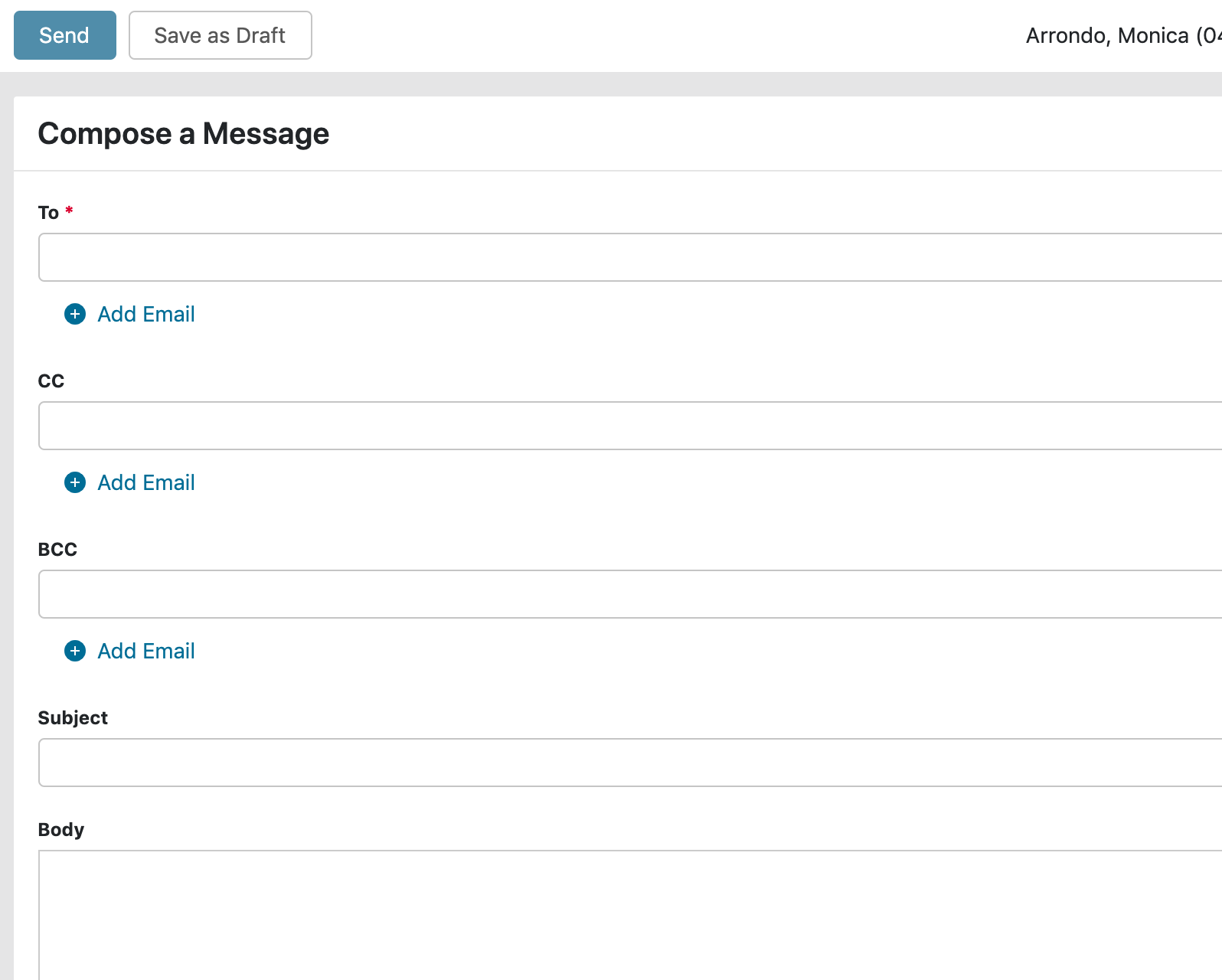Screen dimensions: 1222x980
Task: Click the Body field label
Action: click(x=61, y=830)
